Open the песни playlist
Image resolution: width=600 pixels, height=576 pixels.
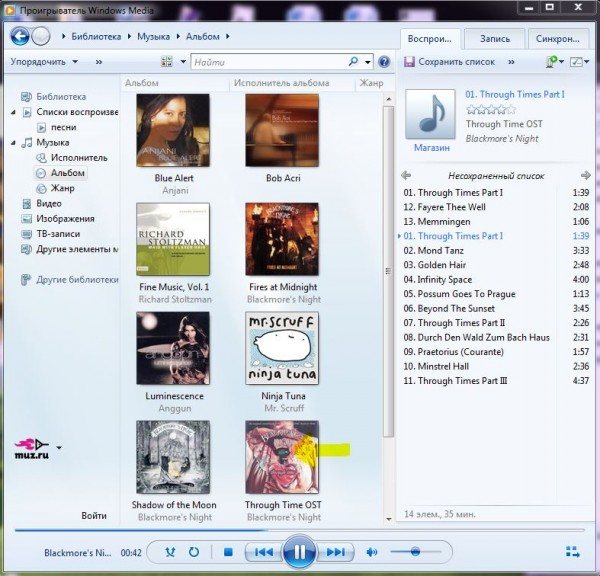(64, 127)
